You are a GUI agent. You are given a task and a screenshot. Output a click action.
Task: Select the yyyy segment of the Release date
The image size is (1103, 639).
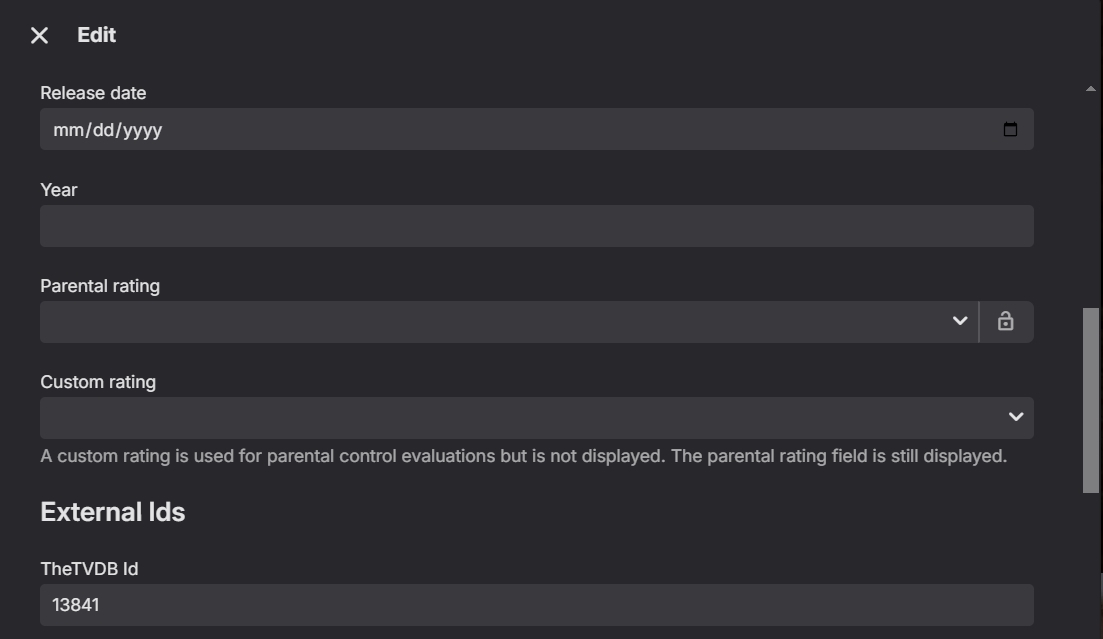[143, 130]
